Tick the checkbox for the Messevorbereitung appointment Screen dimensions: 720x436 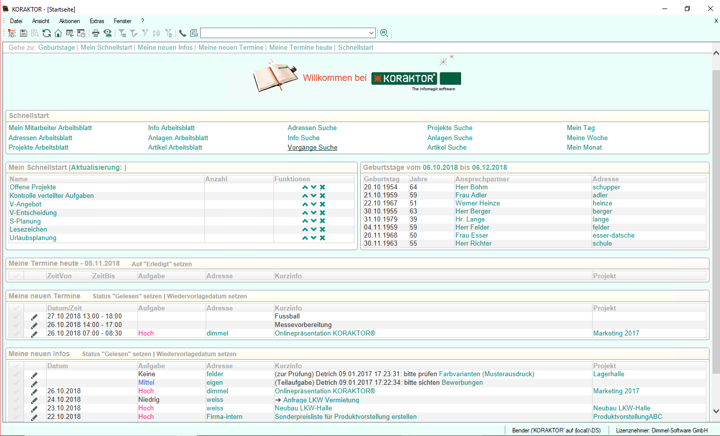(16, 325)
